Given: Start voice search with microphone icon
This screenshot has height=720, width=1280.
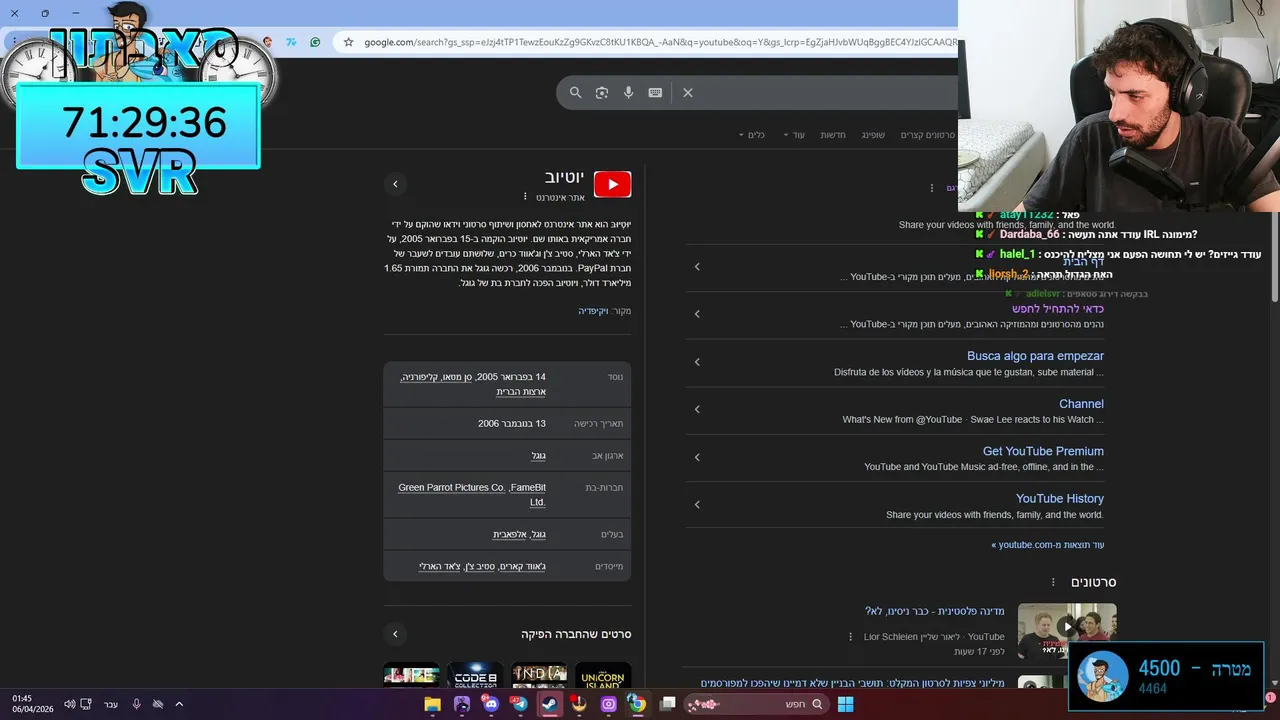Looking at the screenshot, I should click(628, 92).
